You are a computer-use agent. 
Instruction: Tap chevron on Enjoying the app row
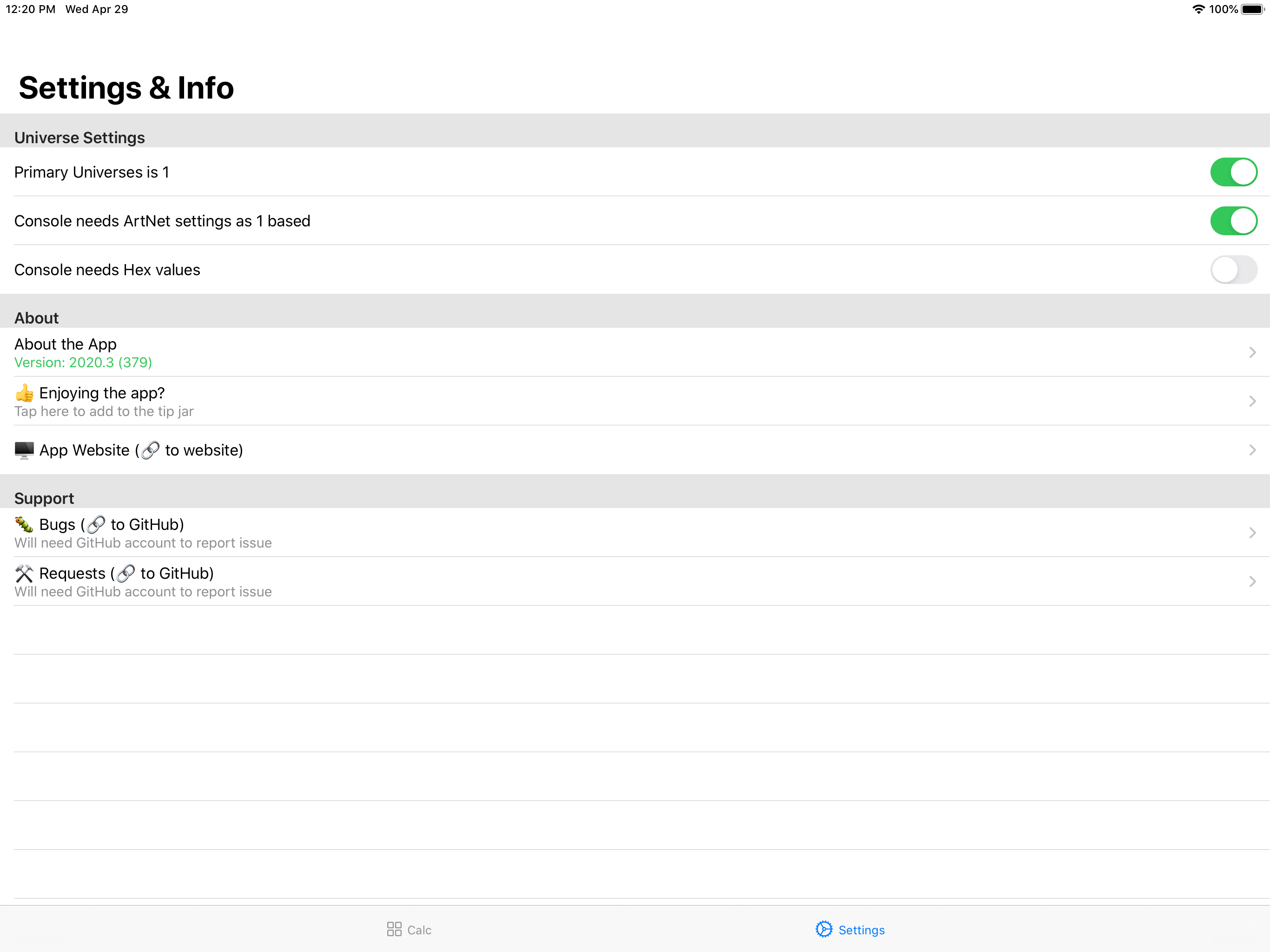1252,401
